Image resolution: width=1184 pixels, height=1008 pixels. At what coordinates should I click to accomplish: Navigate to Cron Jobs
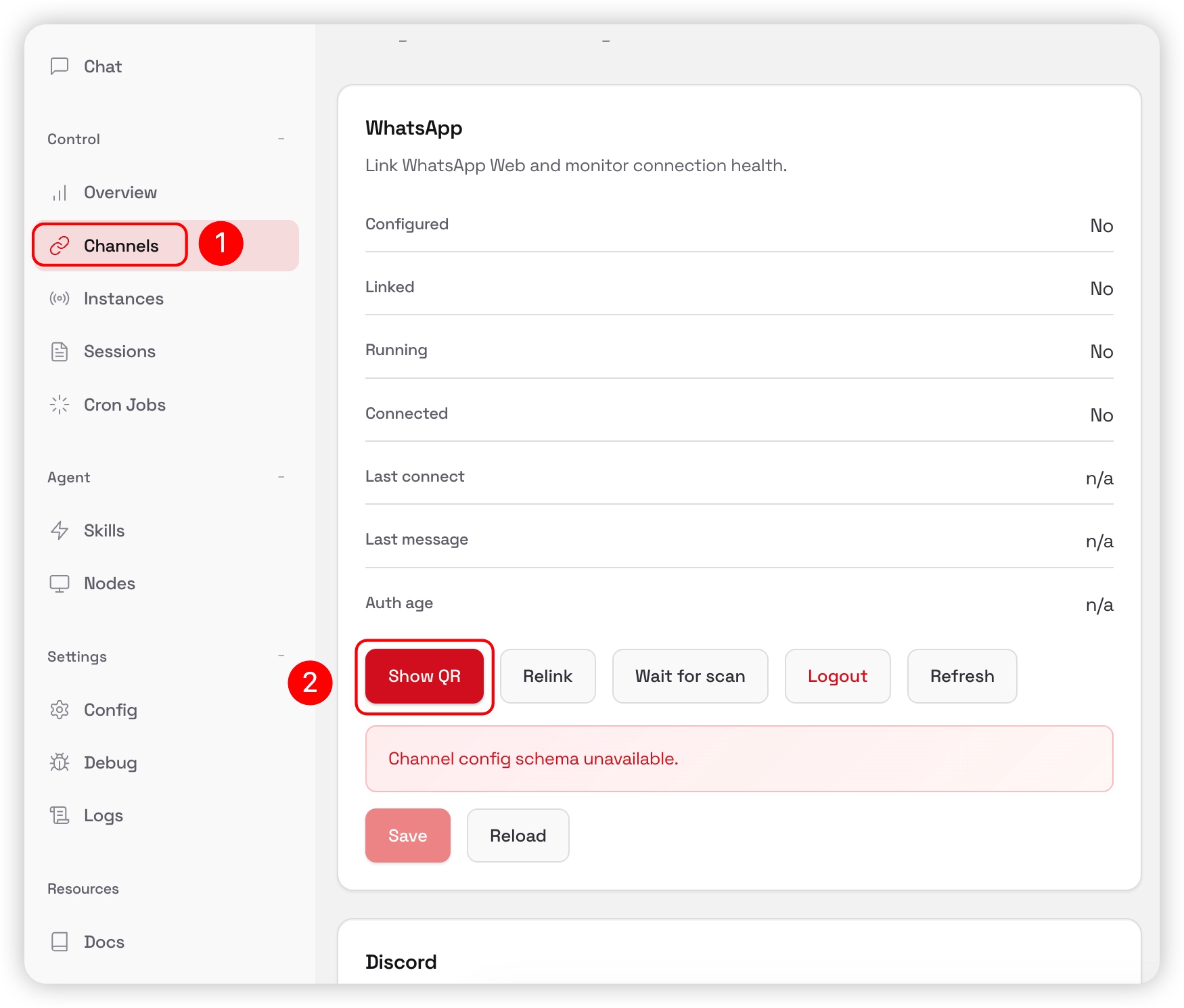[x=166, y=405]
